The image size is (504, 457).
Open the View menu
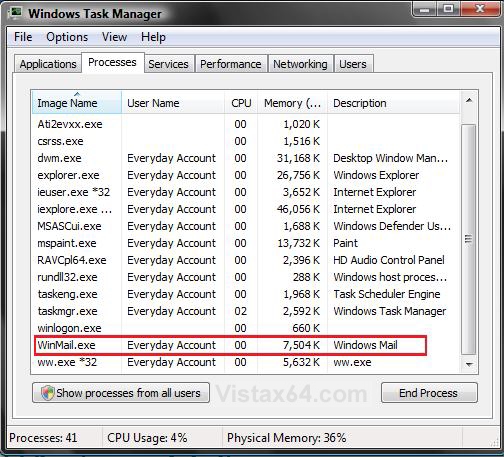coord(114,37)
